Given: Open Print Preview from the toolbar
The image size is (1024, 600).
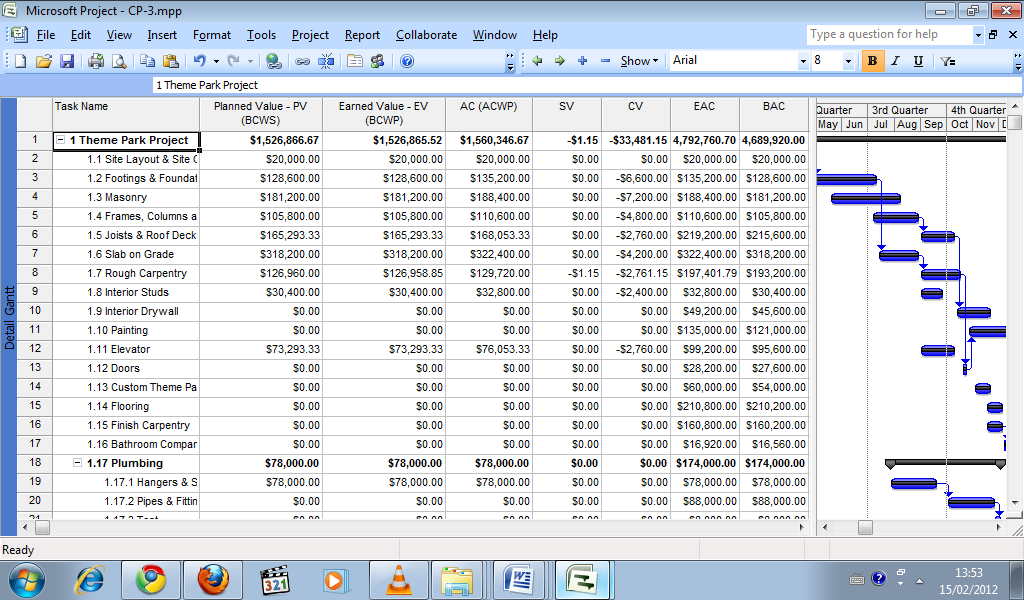Looking at the screenshot, I should pyautogui.click(x=119, y=61).
